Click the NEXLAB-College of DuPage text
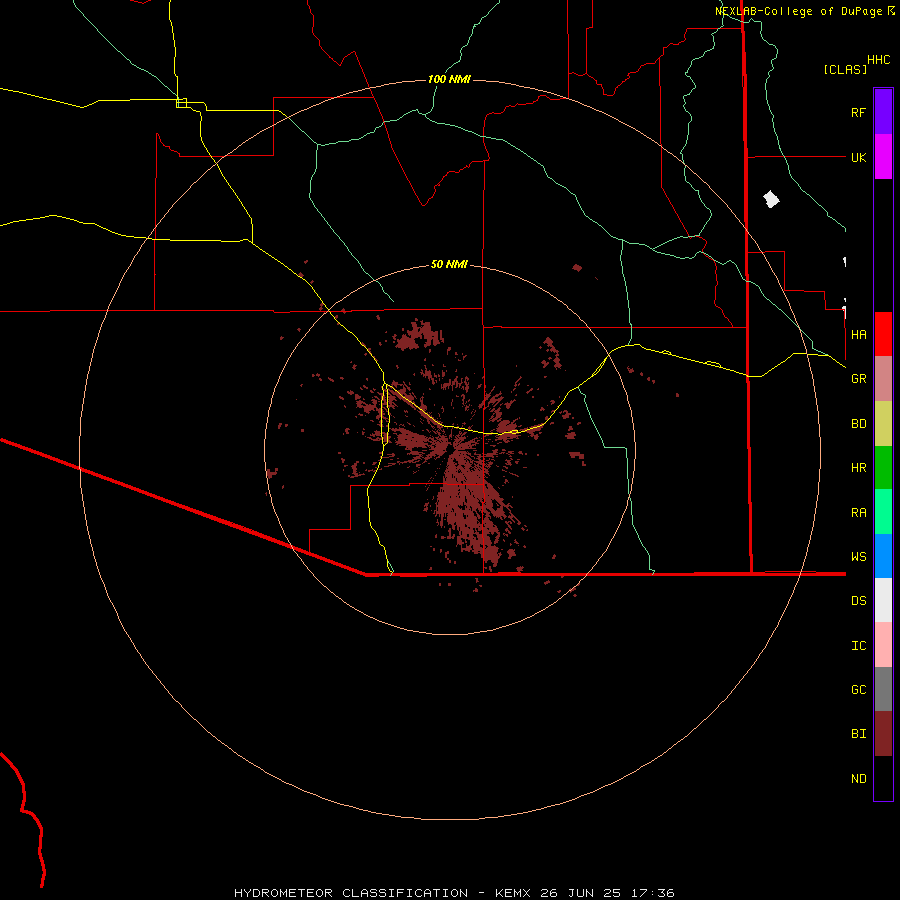 pos(800,11)
